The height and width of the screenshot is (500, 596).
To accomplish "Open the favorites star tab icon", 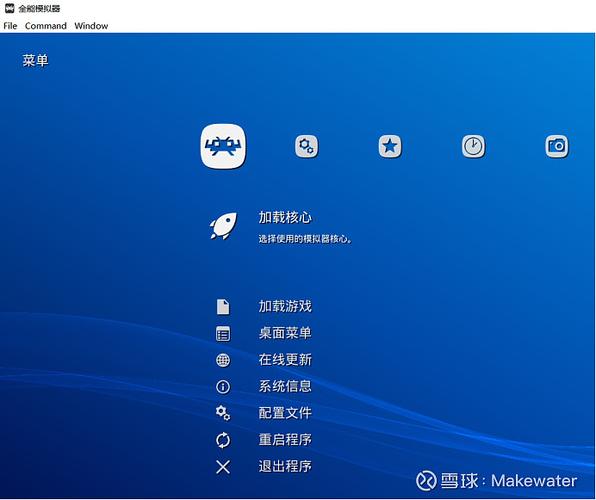I will click(390, 146).
